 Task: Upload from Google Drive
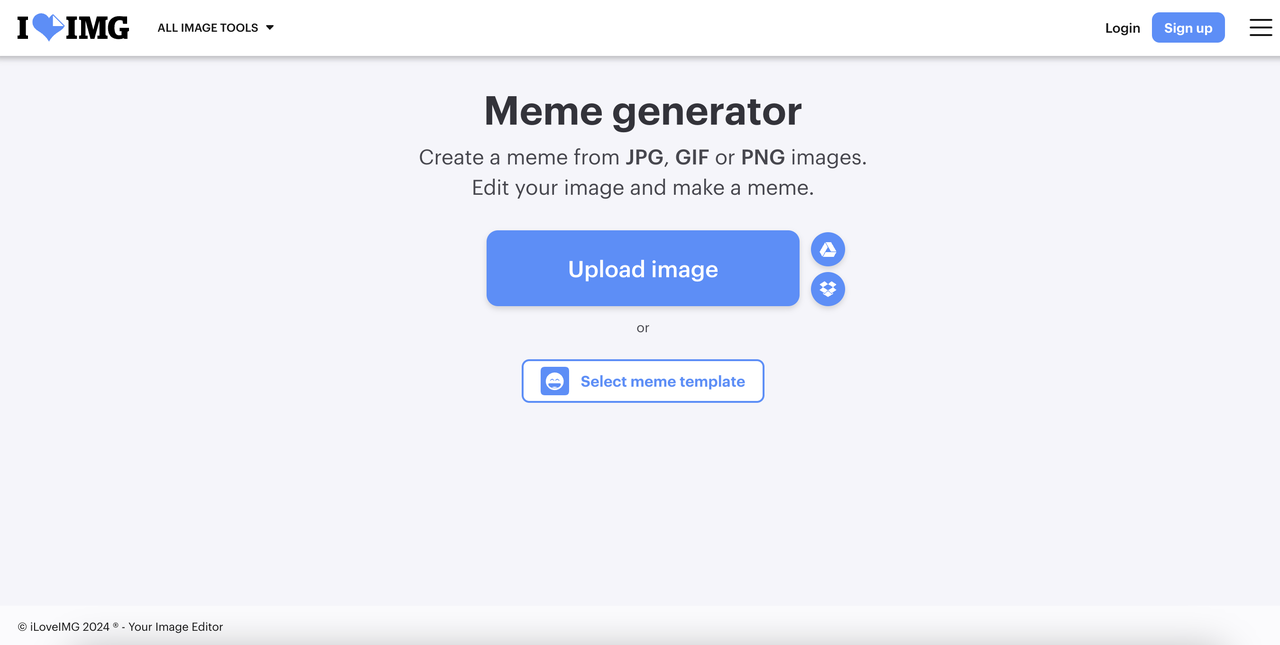[828, 249]
